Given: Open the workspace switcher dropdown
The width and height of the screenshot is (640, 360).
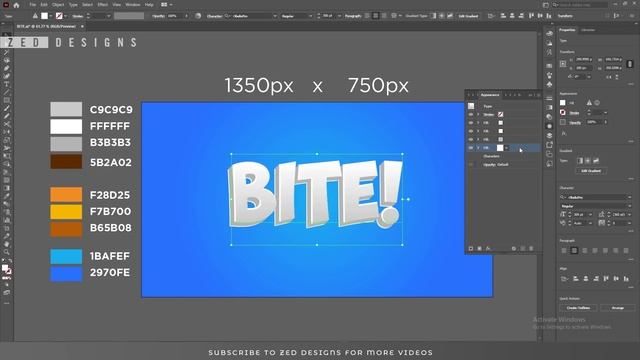Looking at the screenshot, I should tap(167, 4).
